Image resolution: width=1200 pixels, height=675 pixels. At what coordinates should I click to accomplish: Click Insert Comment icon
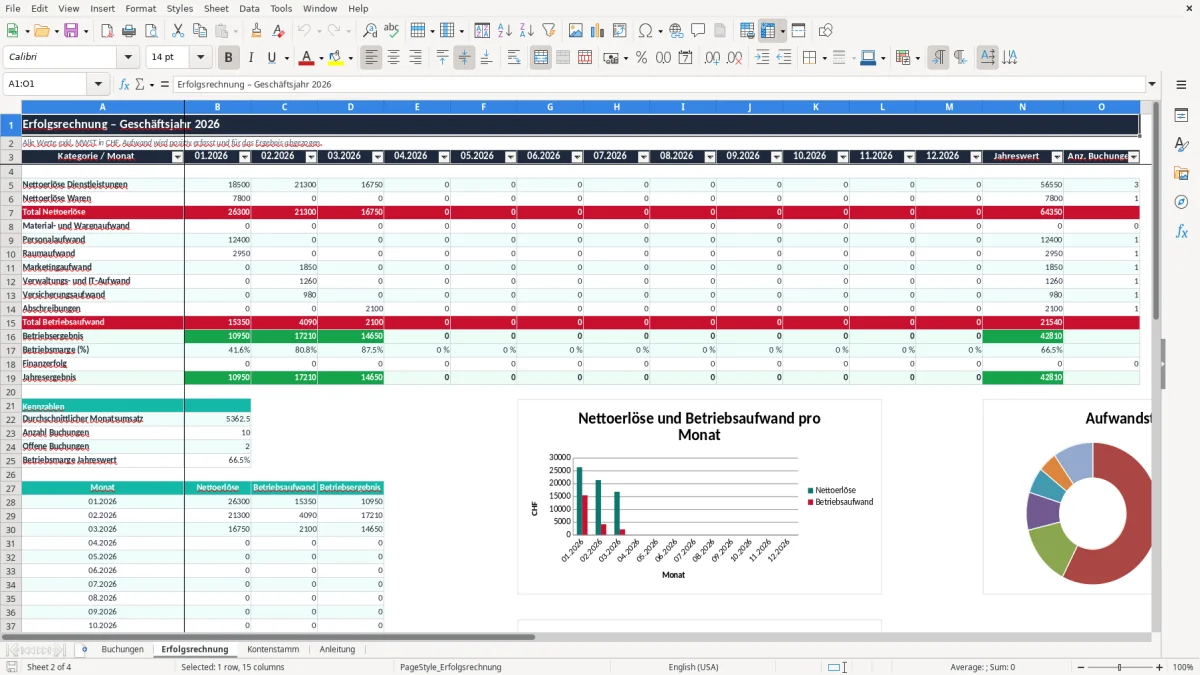tap(698, 31)
